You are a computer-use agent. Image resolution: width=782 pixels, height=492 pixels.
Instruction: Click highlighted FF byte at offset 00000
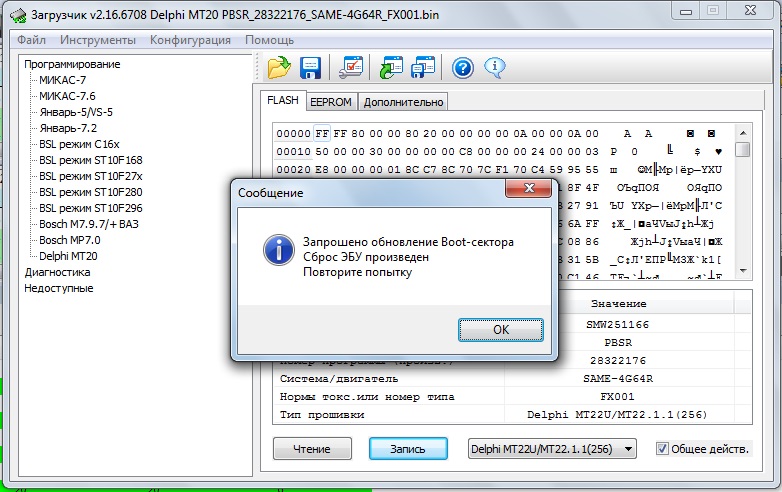click(322, 134)
